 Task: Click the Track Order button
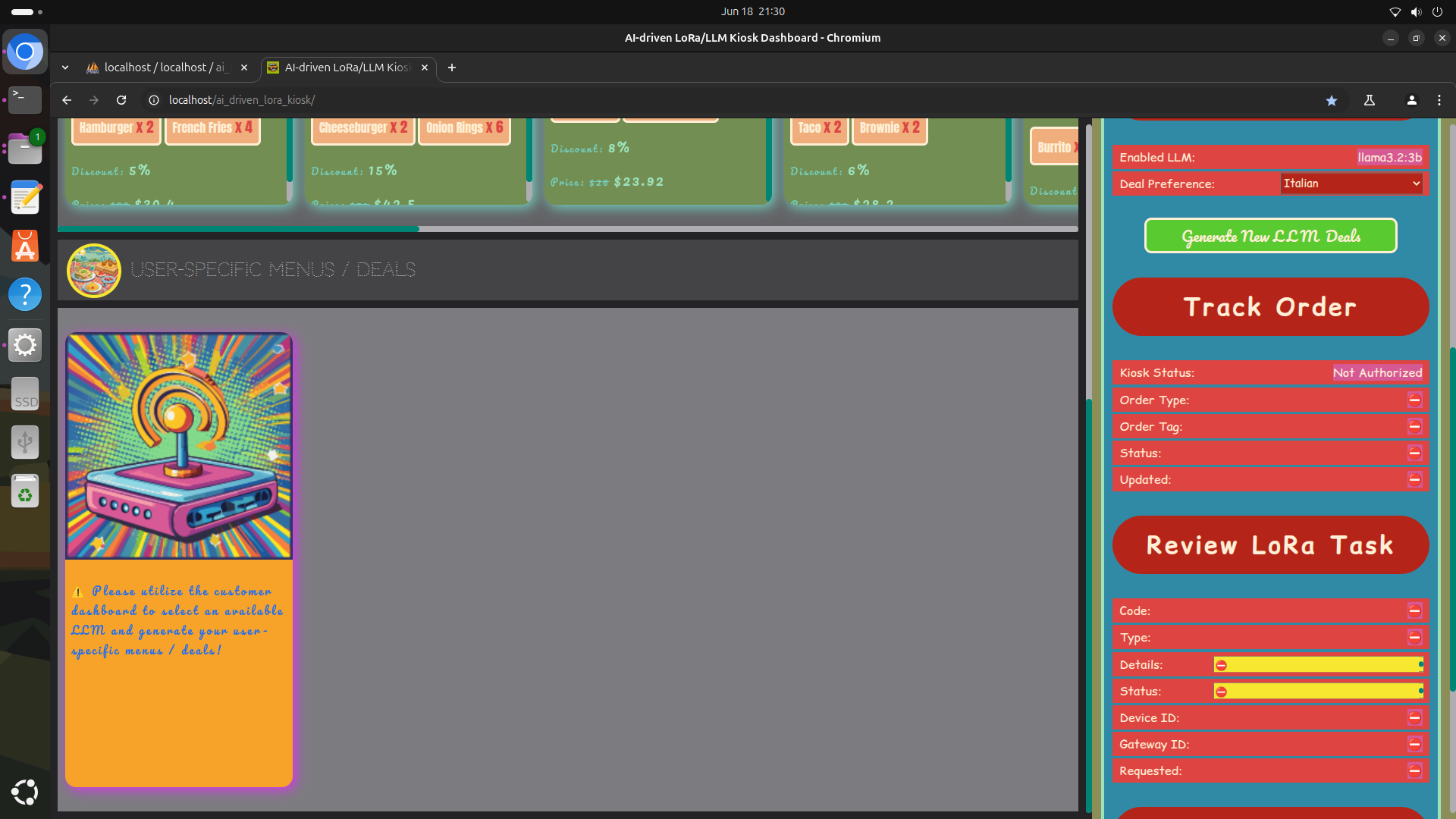[1270, 307]
